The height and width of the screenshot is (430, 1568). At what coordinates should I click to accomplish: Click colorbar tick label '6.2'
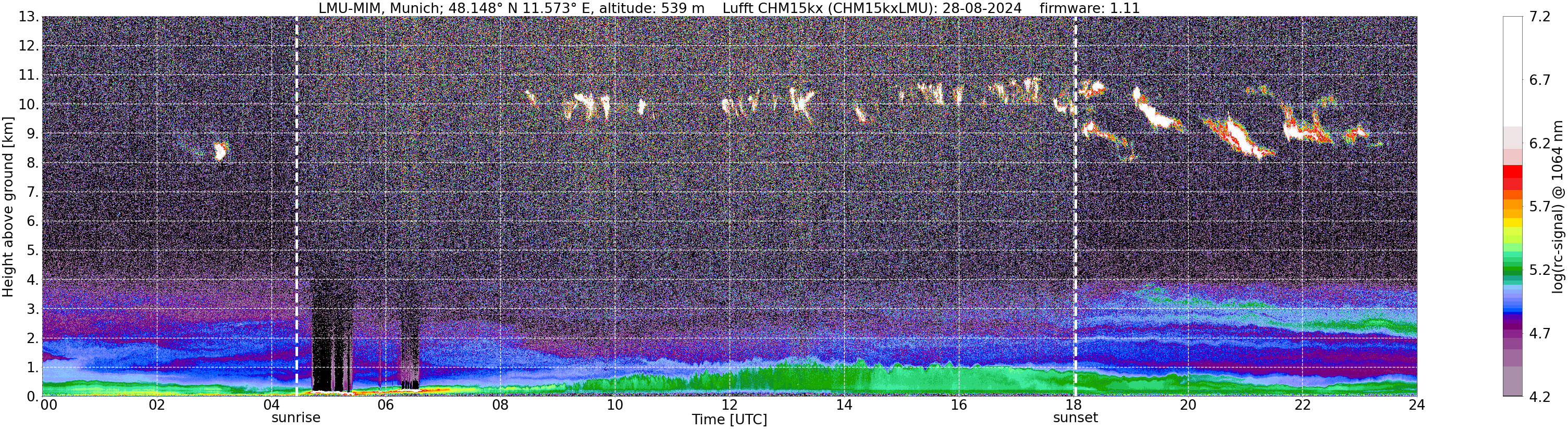(1540, 144)
